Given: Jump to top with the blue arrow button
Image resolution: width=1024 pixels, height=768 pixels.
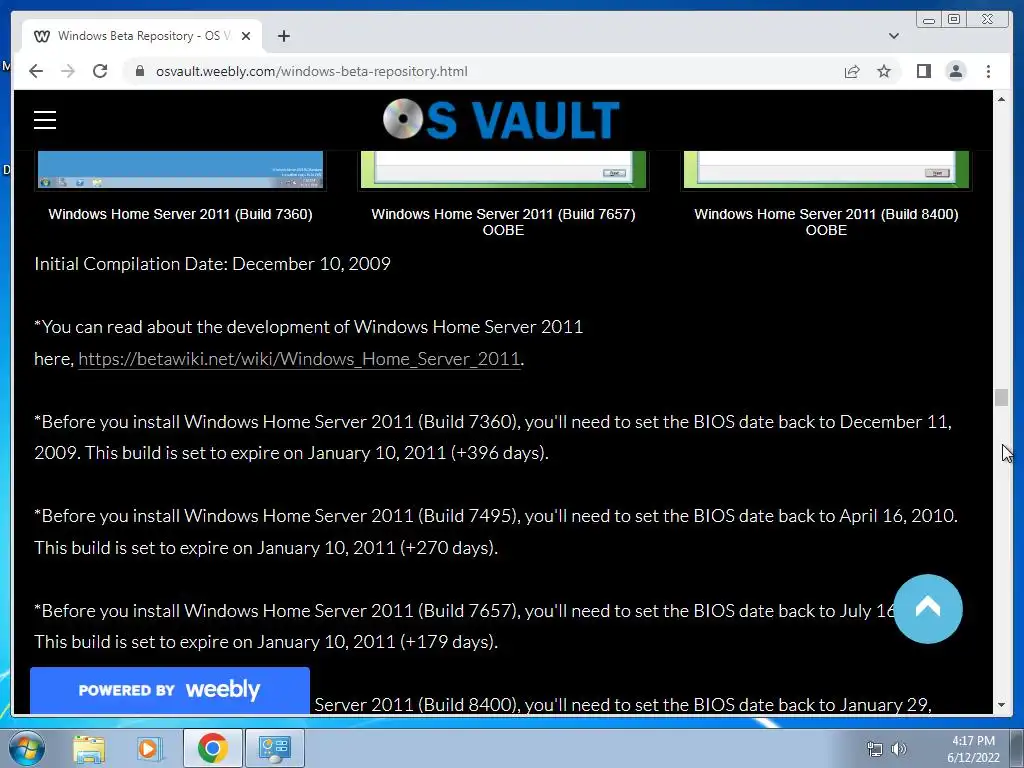Looking at the screenshot, I should 927,609.
